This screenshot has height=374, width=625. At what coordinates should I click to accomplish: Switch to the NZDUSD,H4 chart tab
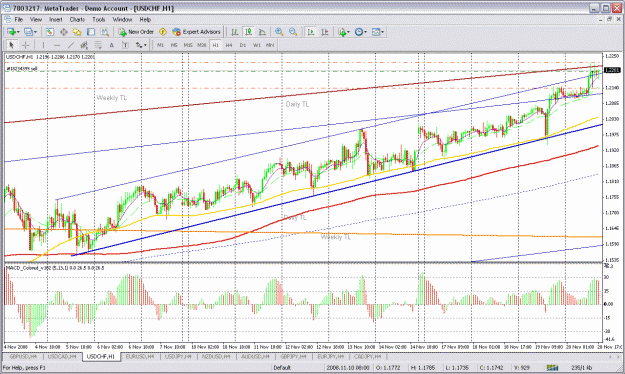216,356
